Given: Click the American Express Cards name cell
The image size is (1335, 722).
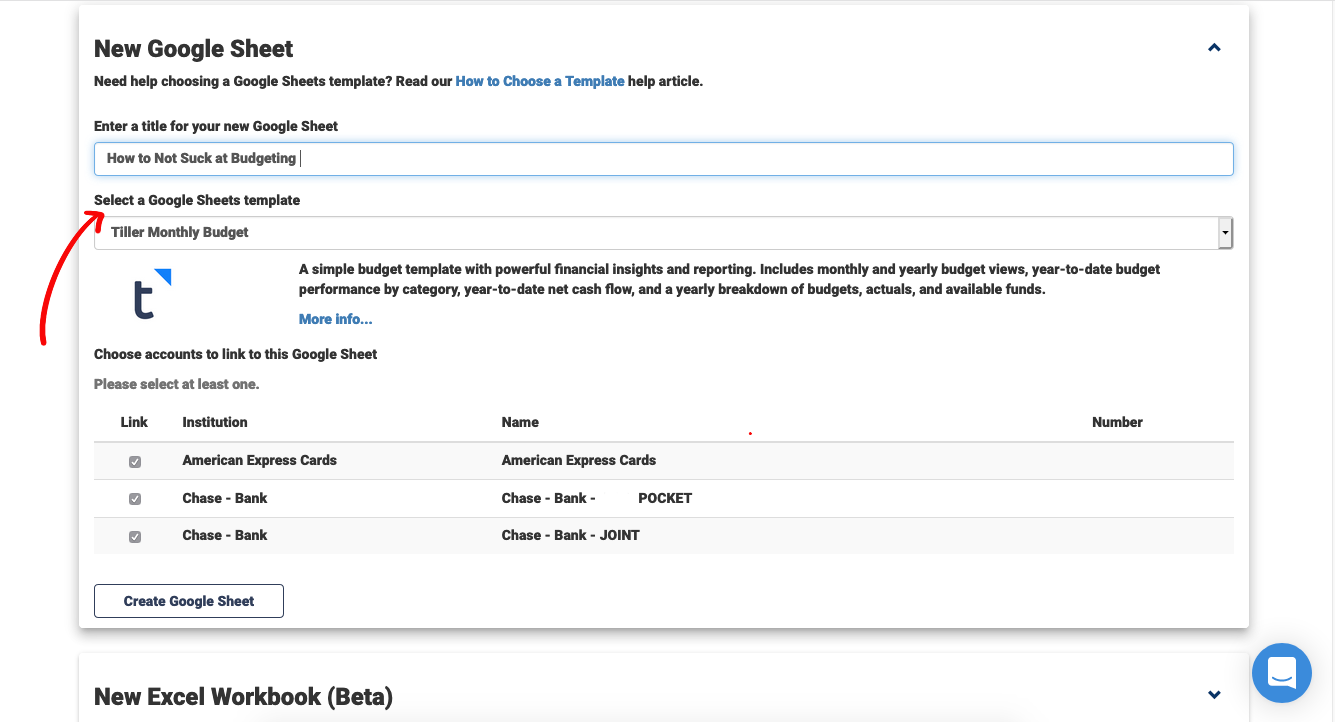Looking at the screenshot, I should [x=578, y=460].
